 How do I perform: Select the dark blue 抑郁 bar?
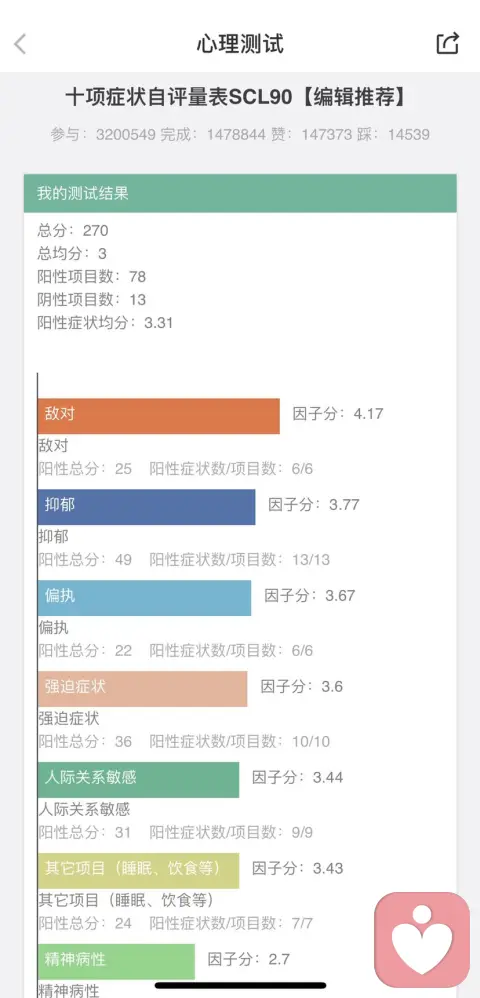pos(146,507)
